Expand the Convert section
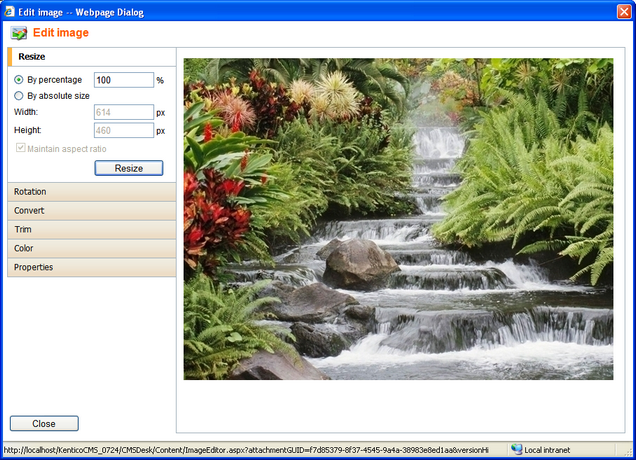The image size is (636, 460). [x=90, y=210]
